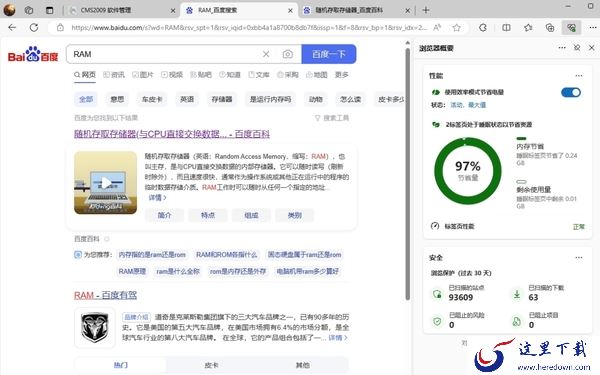Open the browser profile avatar
This screenshot has height=375, width=600.
coord(9,10)
